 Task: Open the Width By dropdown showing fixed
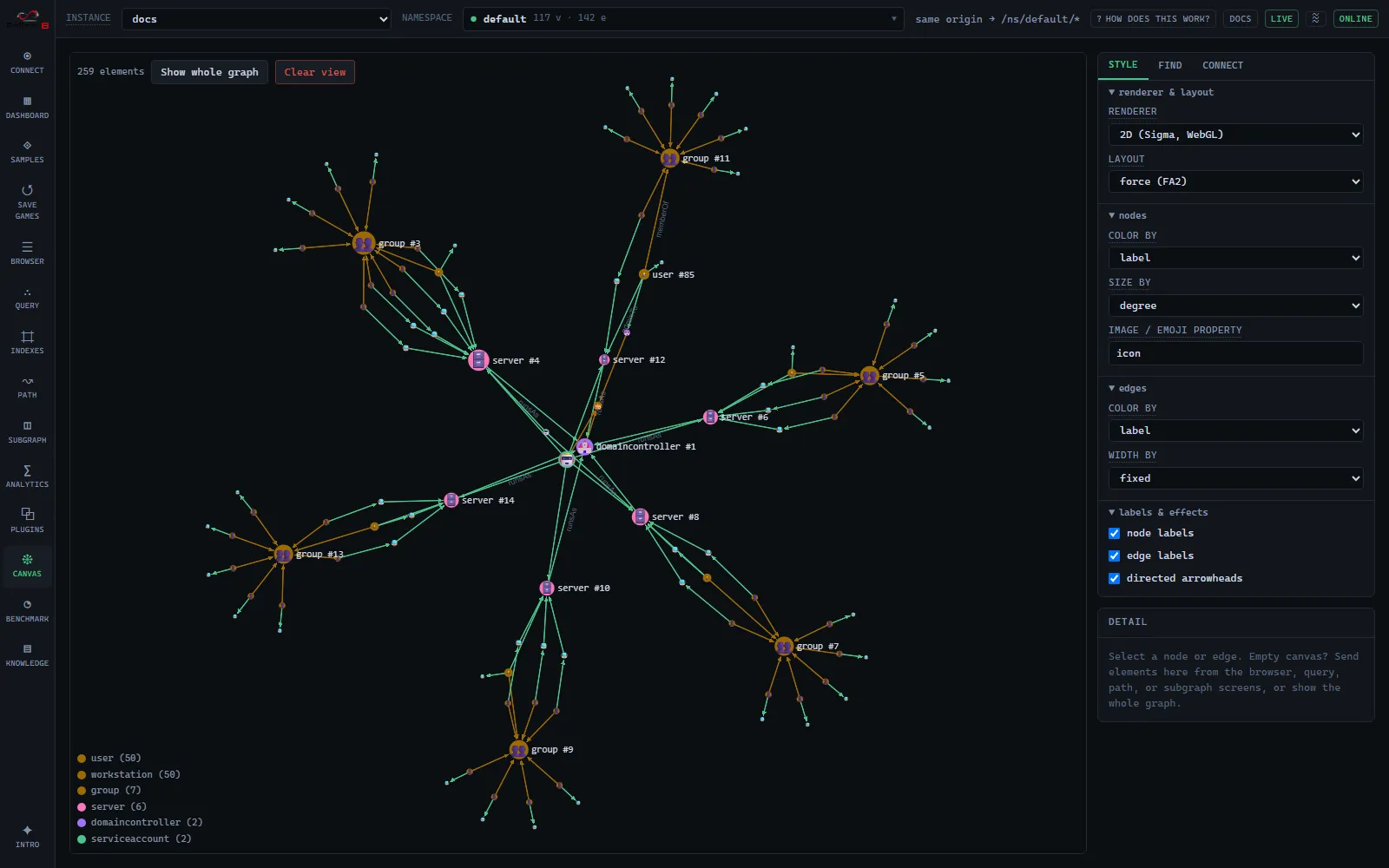point(1235,478)
